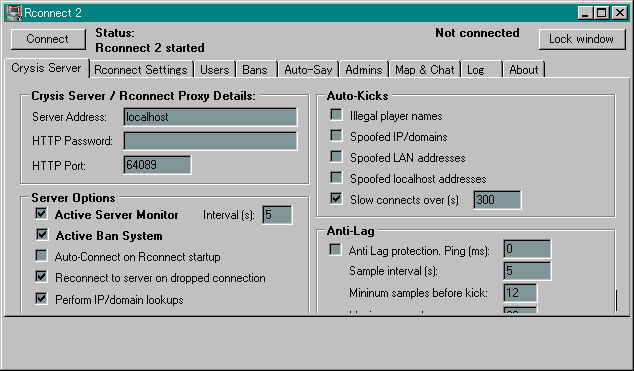Viewport: 634px width, 371px height.
Task: Click the Connect button
Action: [48, 39]
